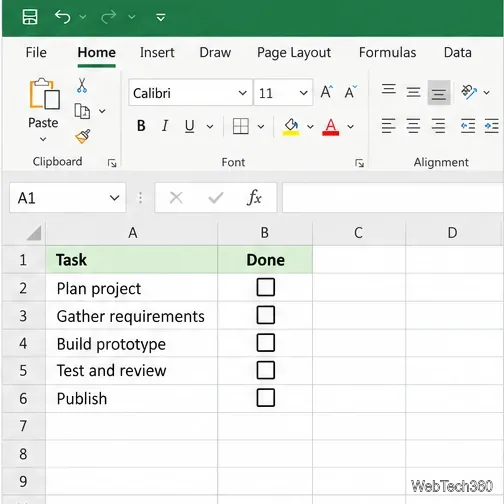
Task: Open Clipboard dialog launcher
Action: (x=112, y=163)
